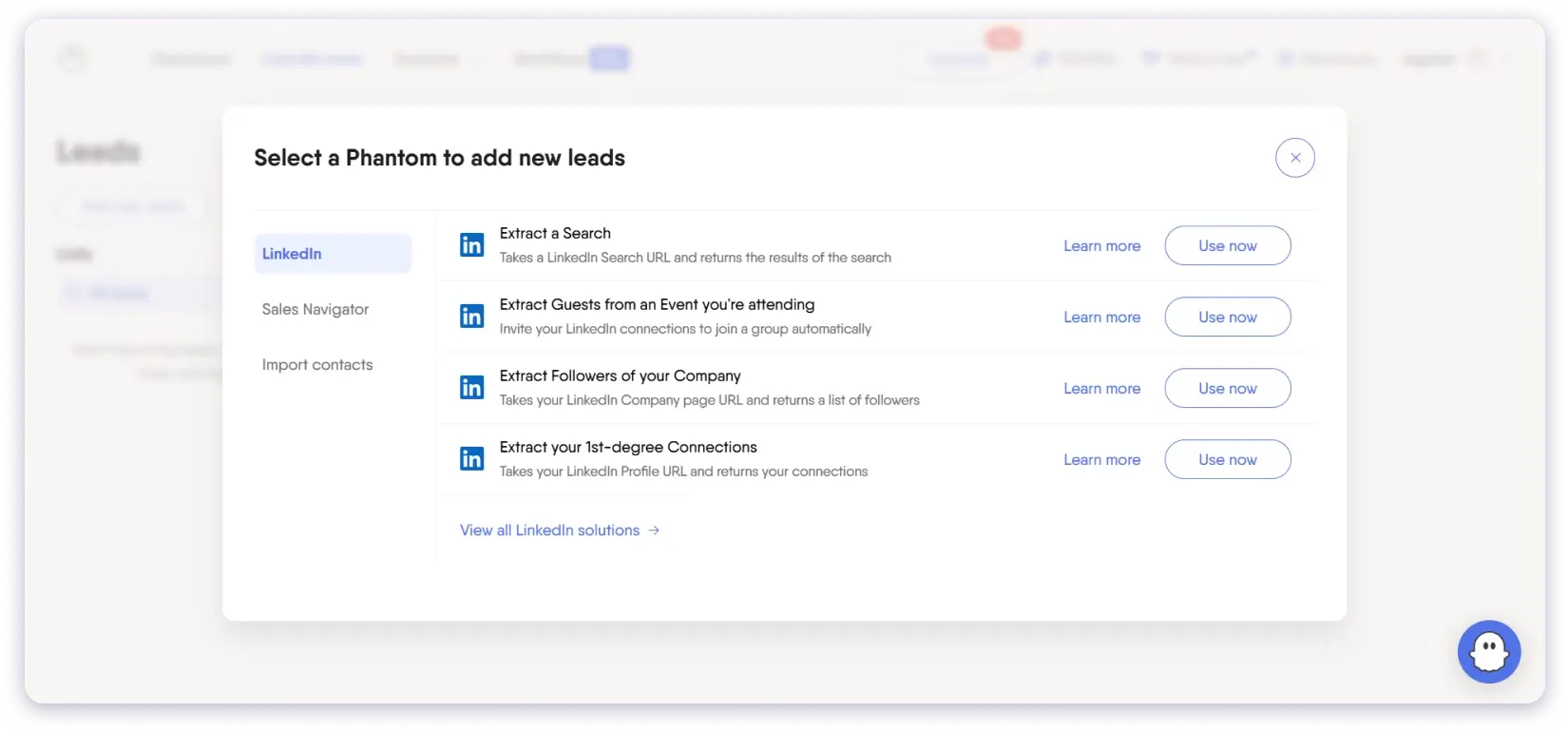This screenshot has width=1568, height=732.
Task: Learn more about Extract a Search
Action: 1102,245
